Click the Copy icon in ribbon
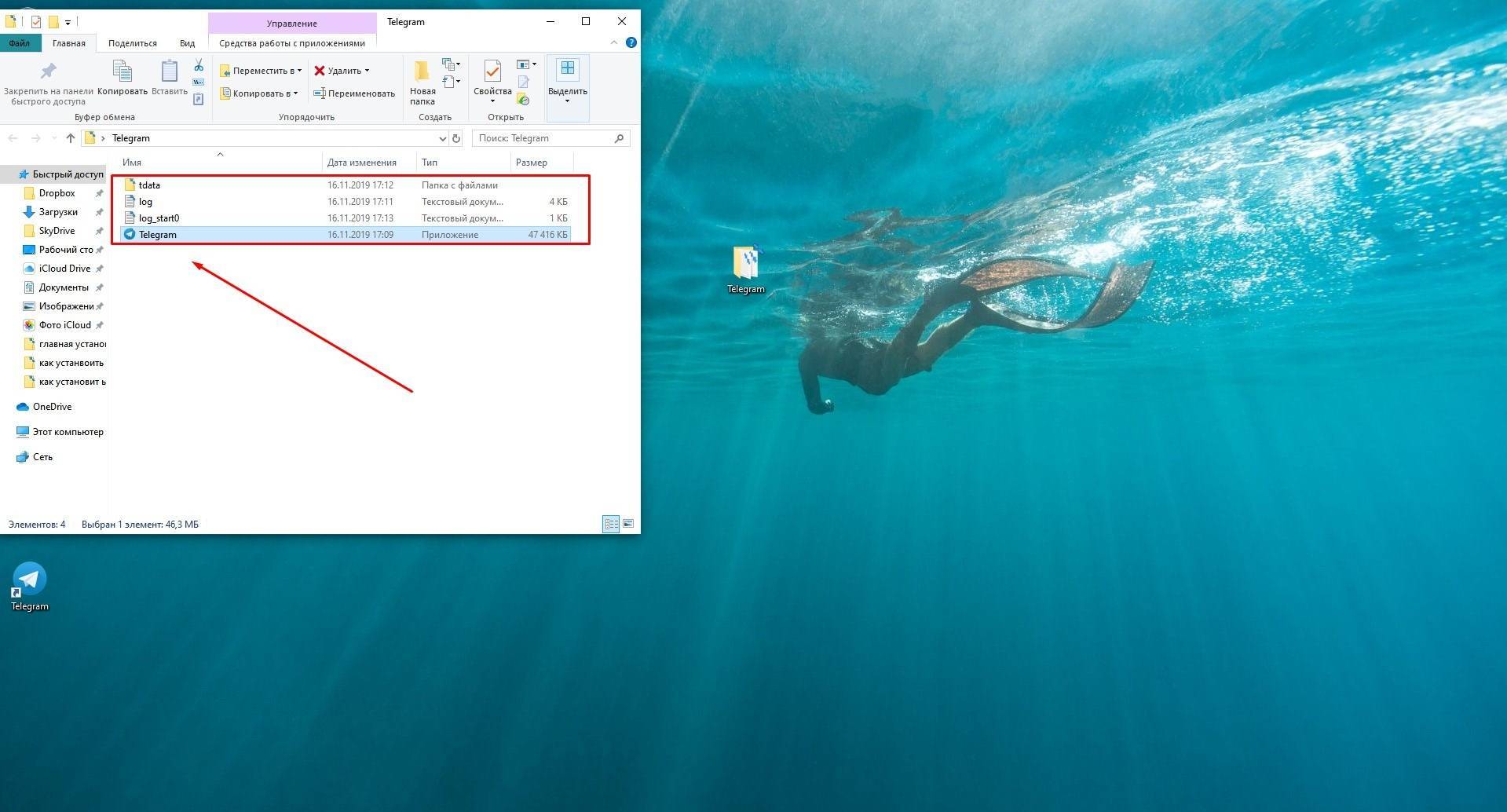Viewport: 1507px width, 812px height. click(123, 71)
